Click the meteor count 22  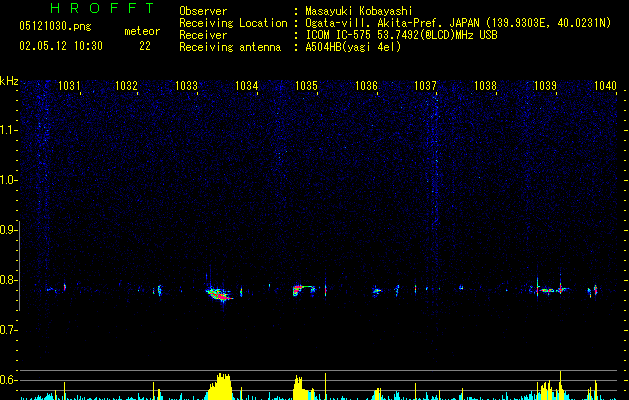tap(145, 46)
